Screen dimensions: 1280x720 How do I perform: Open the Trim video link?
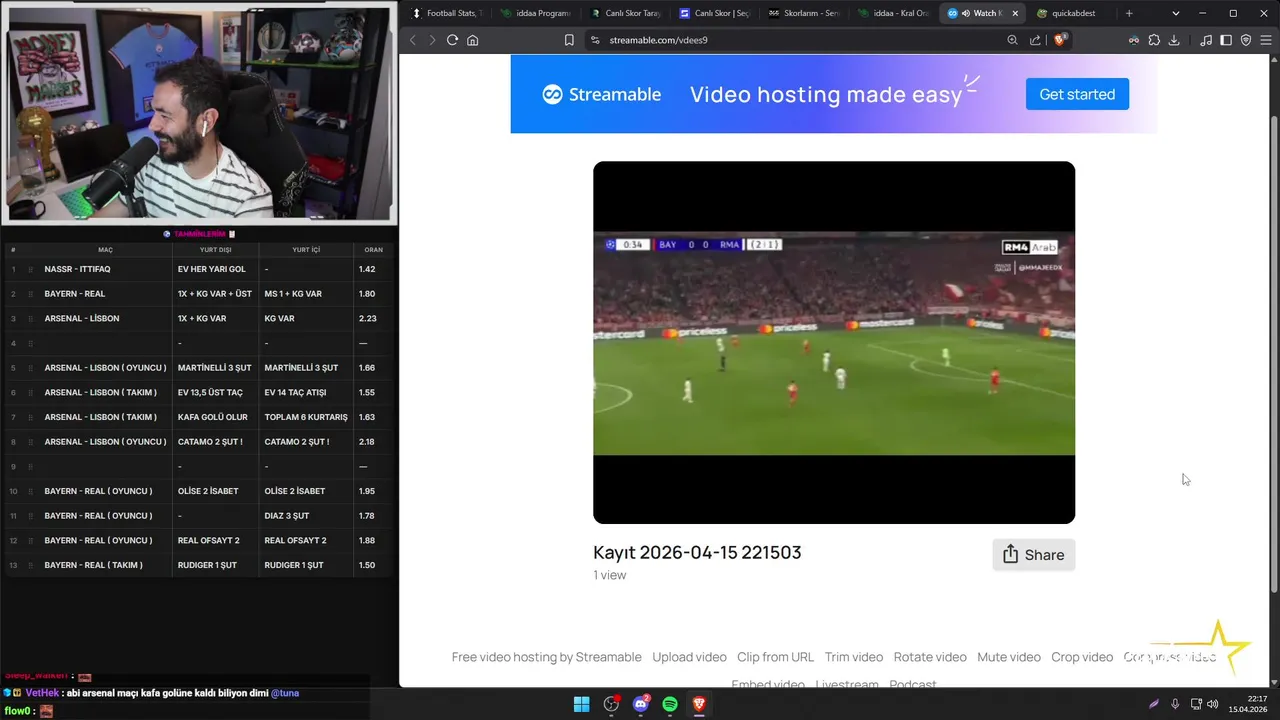point(854,657)
